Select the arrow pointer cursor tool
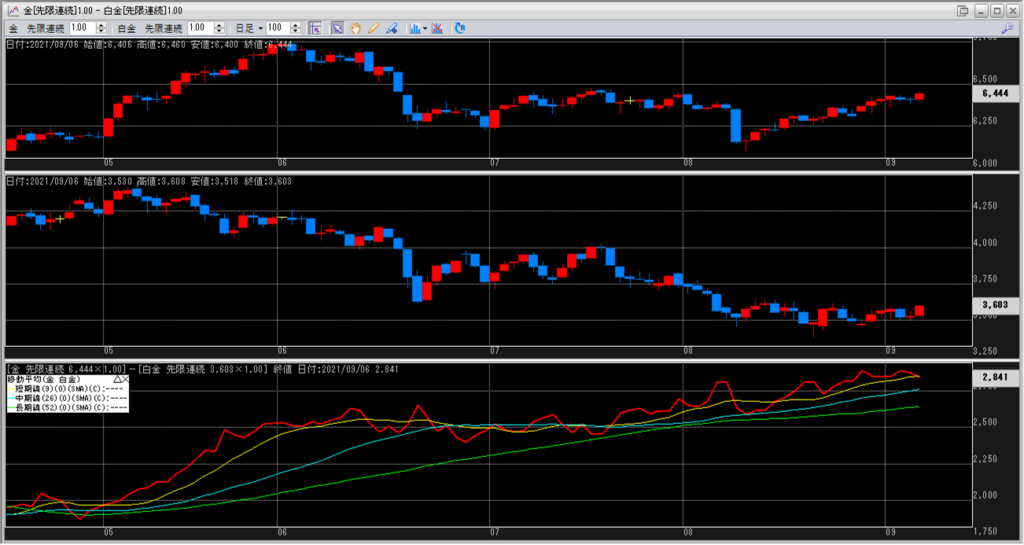Screen dimensions: 1024x545 (337, 28)
